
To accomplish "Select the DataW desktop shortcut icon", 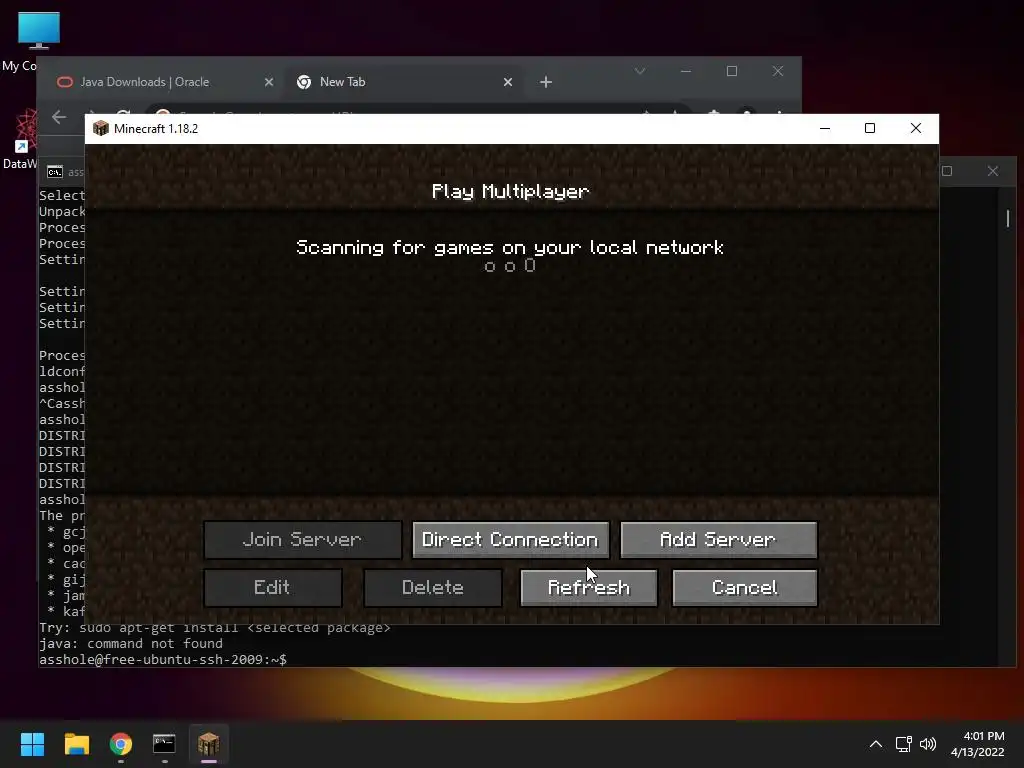I will [26, 131].
